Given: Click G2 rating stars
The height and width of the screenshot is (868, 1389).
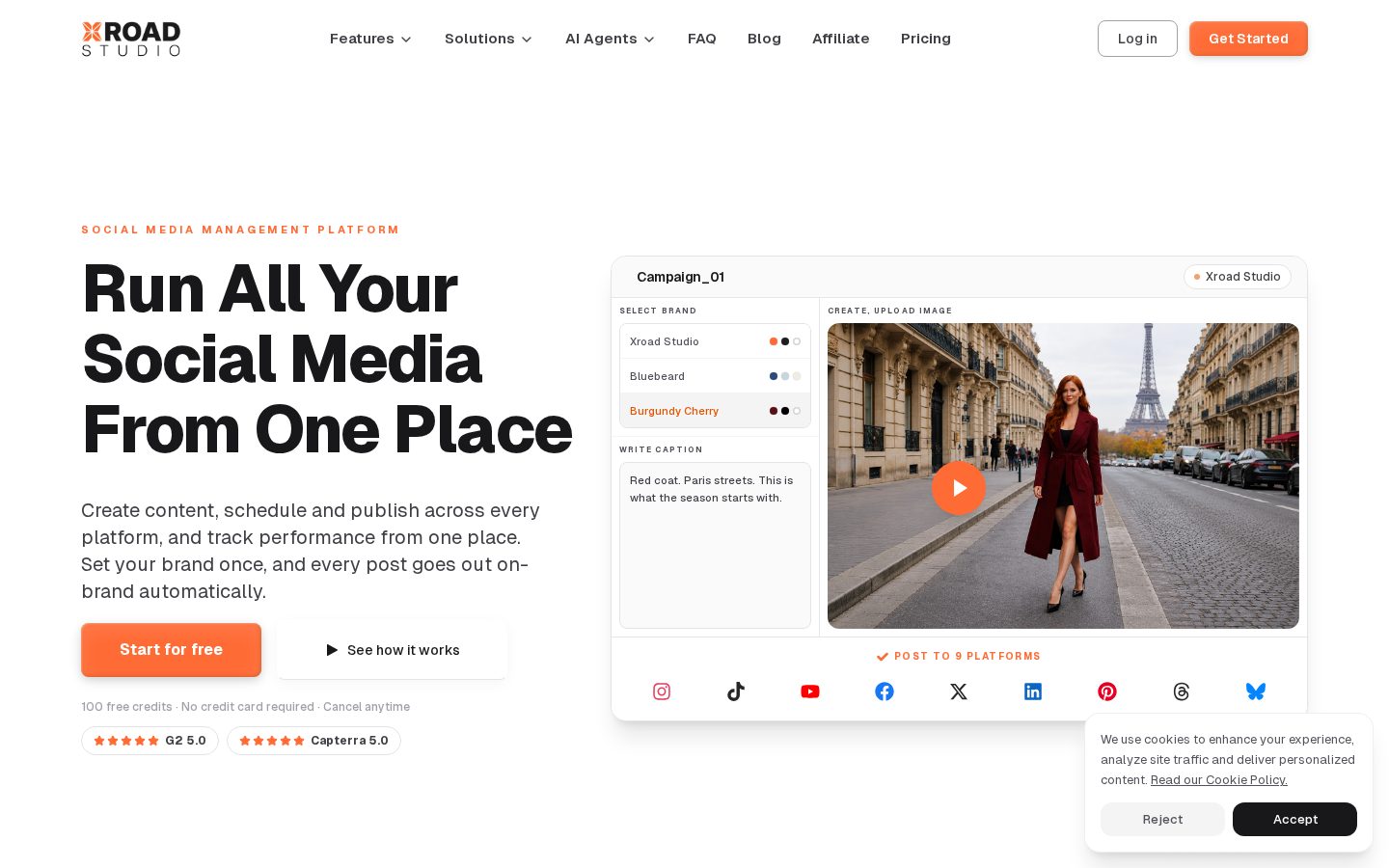Looking at the screenshot, I should (126, 741).
